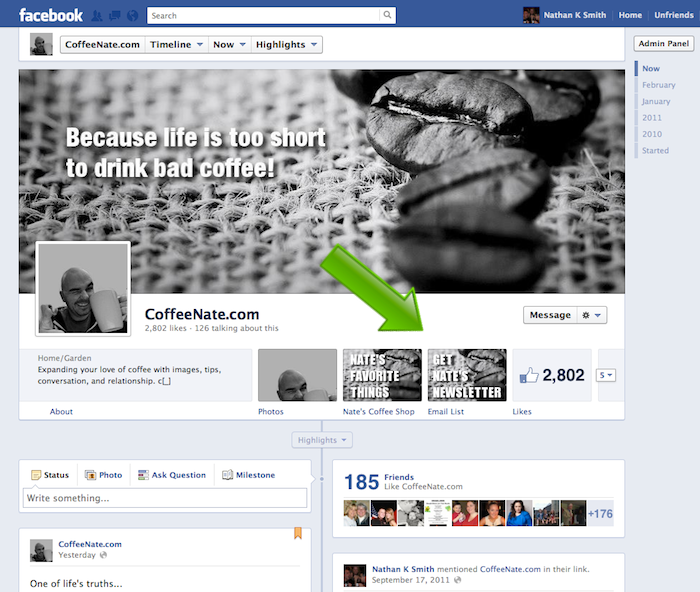Click the Write something text box
Screen dimensions: 700x592
[x=165, y=498]
